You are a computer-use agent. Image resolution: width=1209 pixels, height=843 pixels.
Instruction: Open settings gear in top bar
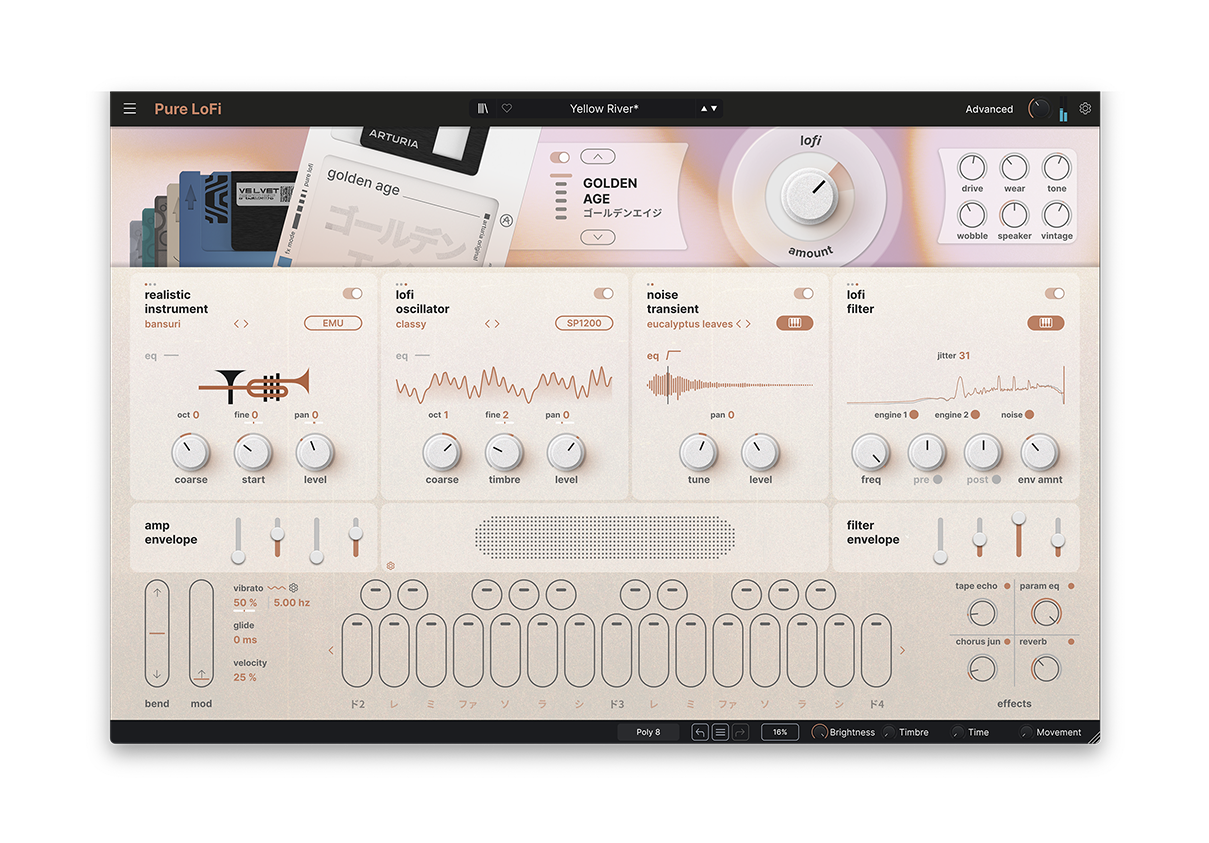point(1085,109)
